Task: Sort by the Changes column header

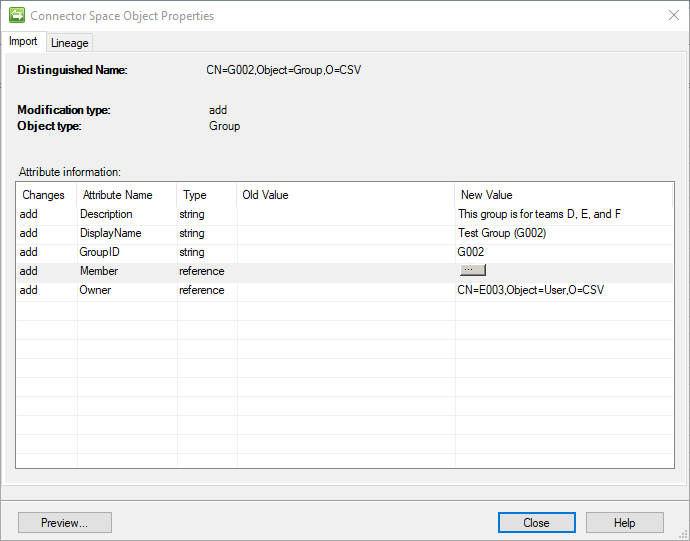Action: click(47, 195)
